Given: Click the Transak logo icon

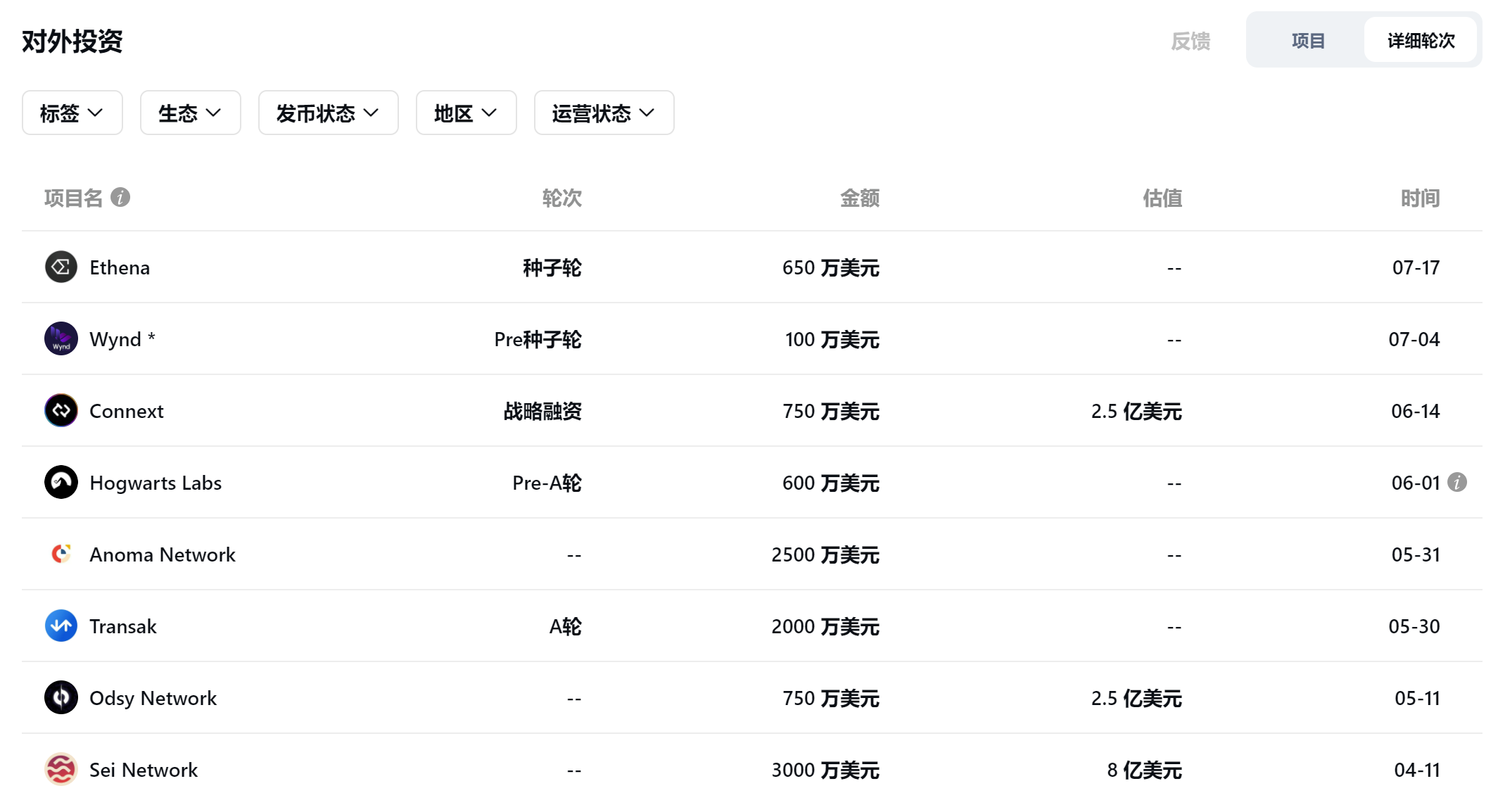Looking at the screenshot, I should click(61, 626).
